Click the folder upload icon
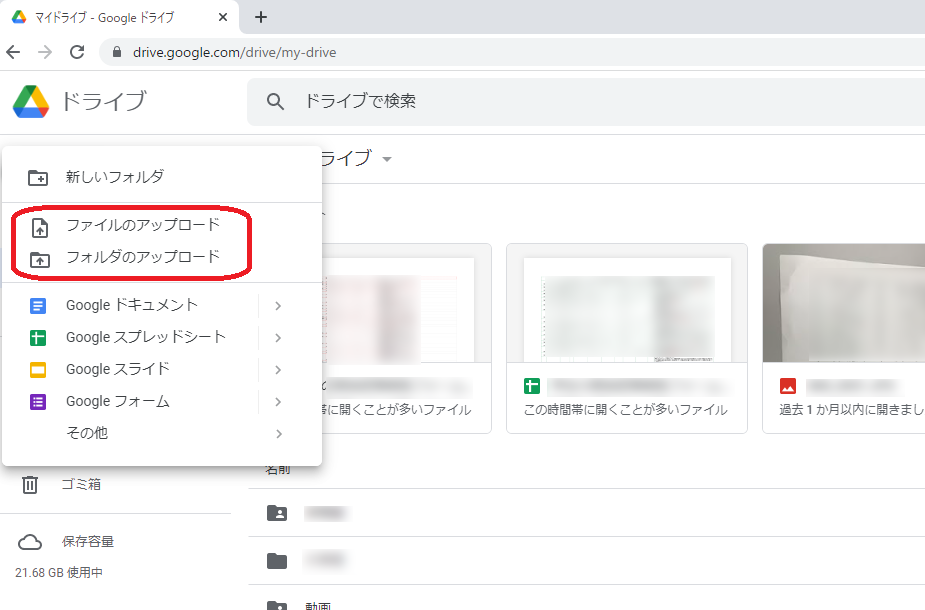This screenshot has height=610, width=925. [40, 259]
